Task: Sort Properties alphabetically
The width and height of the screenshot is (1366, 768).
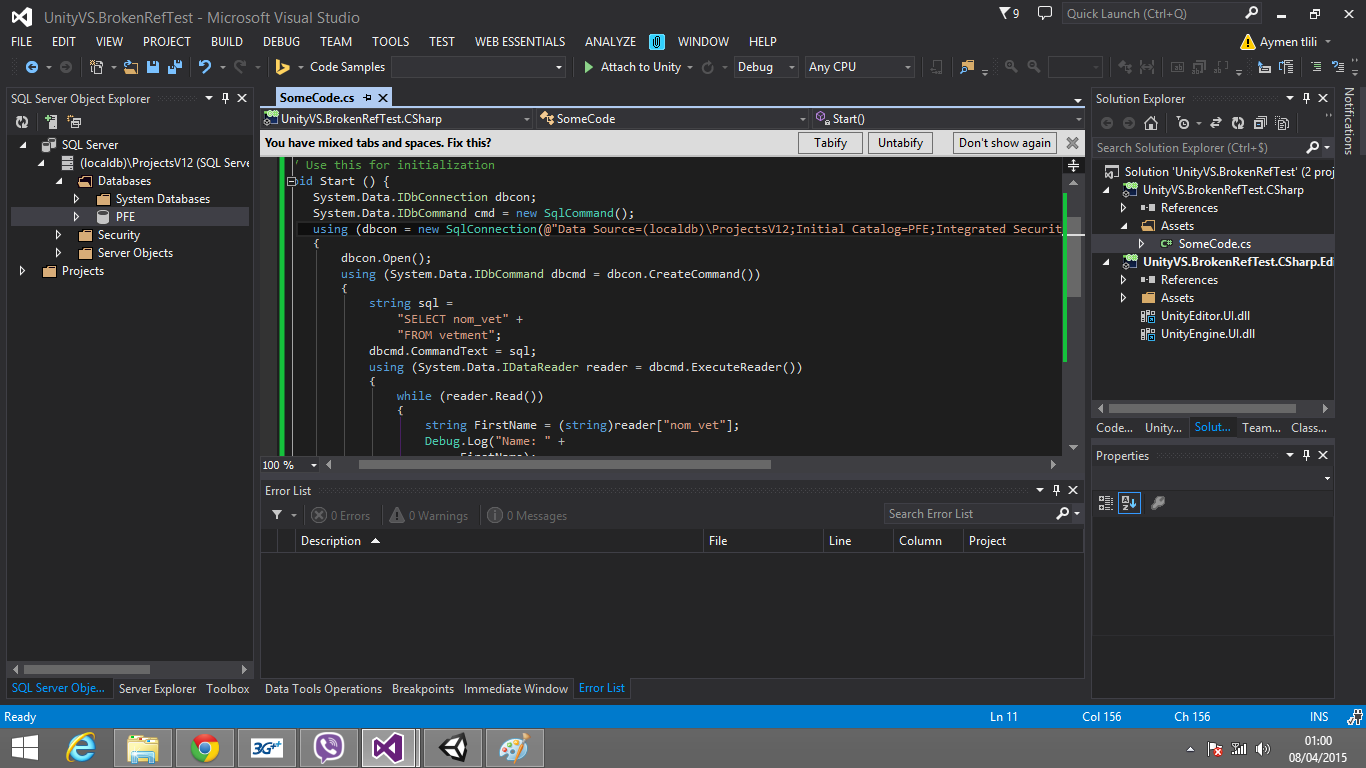Action: (1129, 503)
